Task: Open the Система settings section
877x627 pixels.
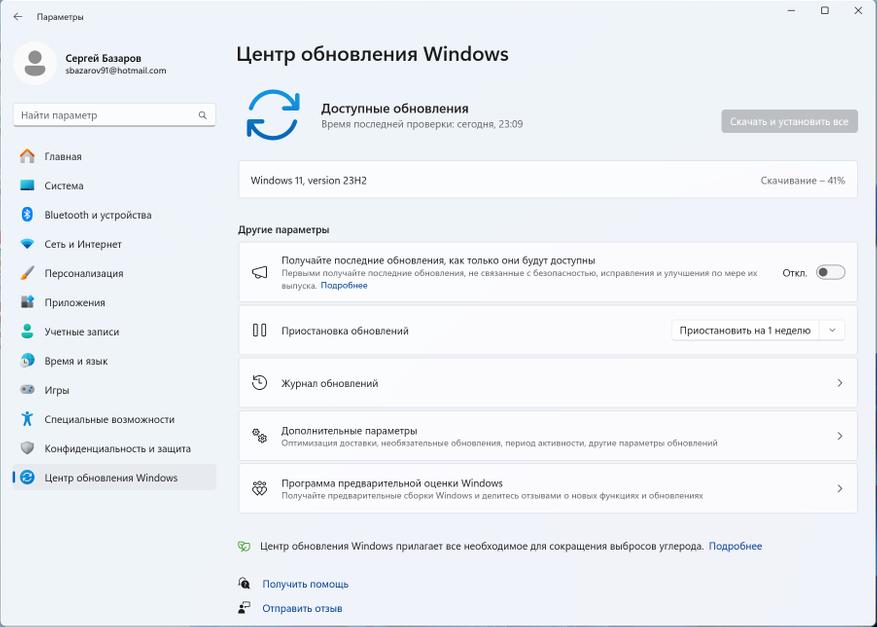Action: [114, 185]
